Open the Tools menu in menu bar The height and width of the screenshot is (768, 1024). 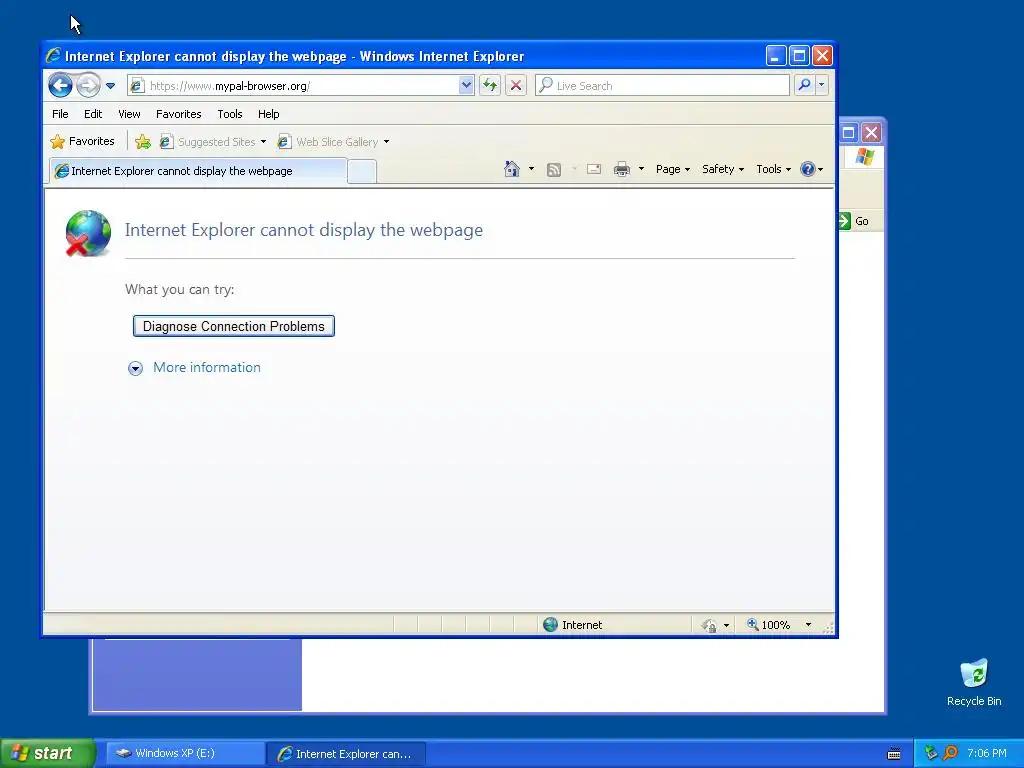[230, 114]
